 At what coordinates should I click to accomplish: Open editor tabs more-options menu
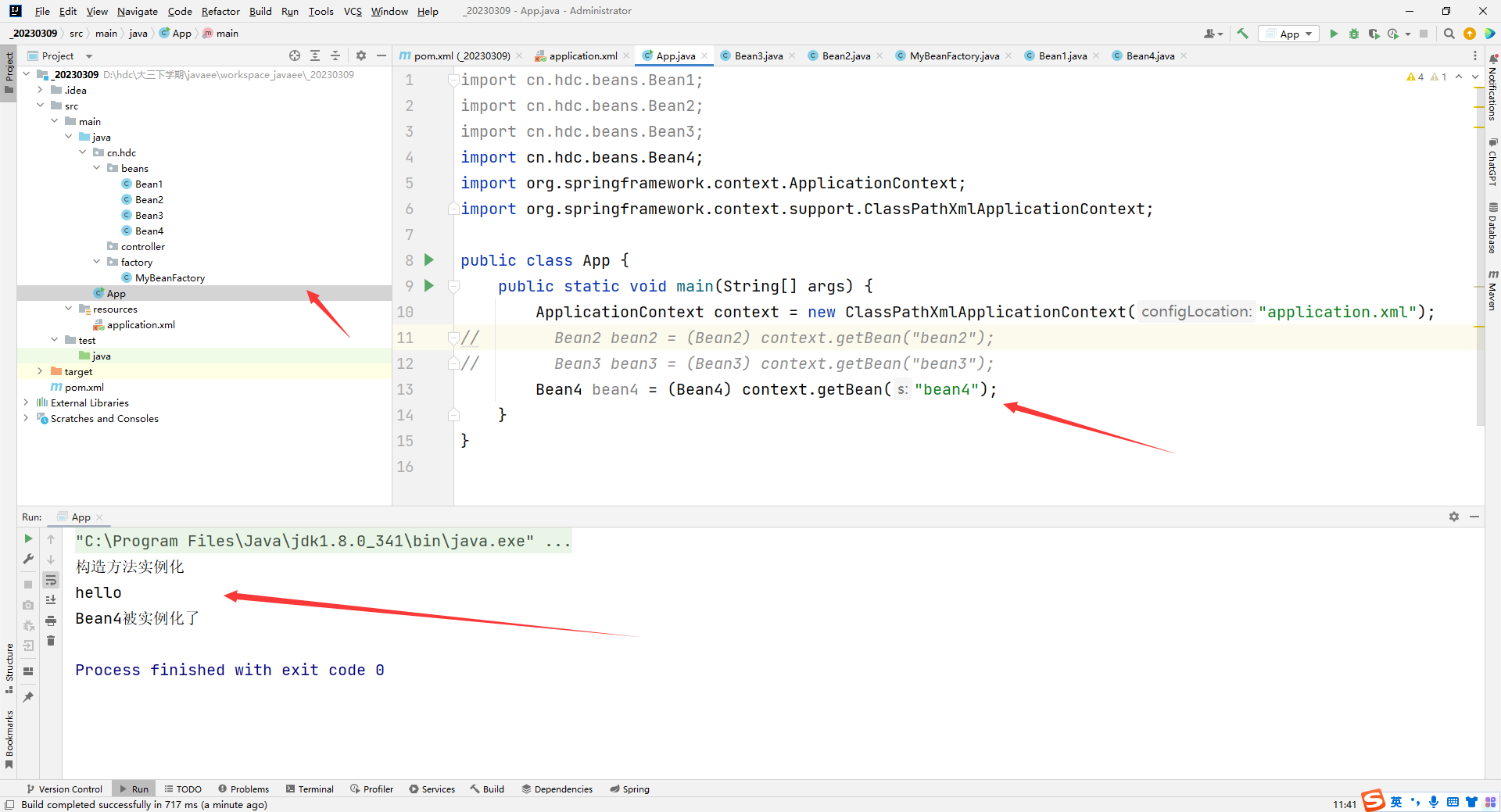tap(1475, 55)
